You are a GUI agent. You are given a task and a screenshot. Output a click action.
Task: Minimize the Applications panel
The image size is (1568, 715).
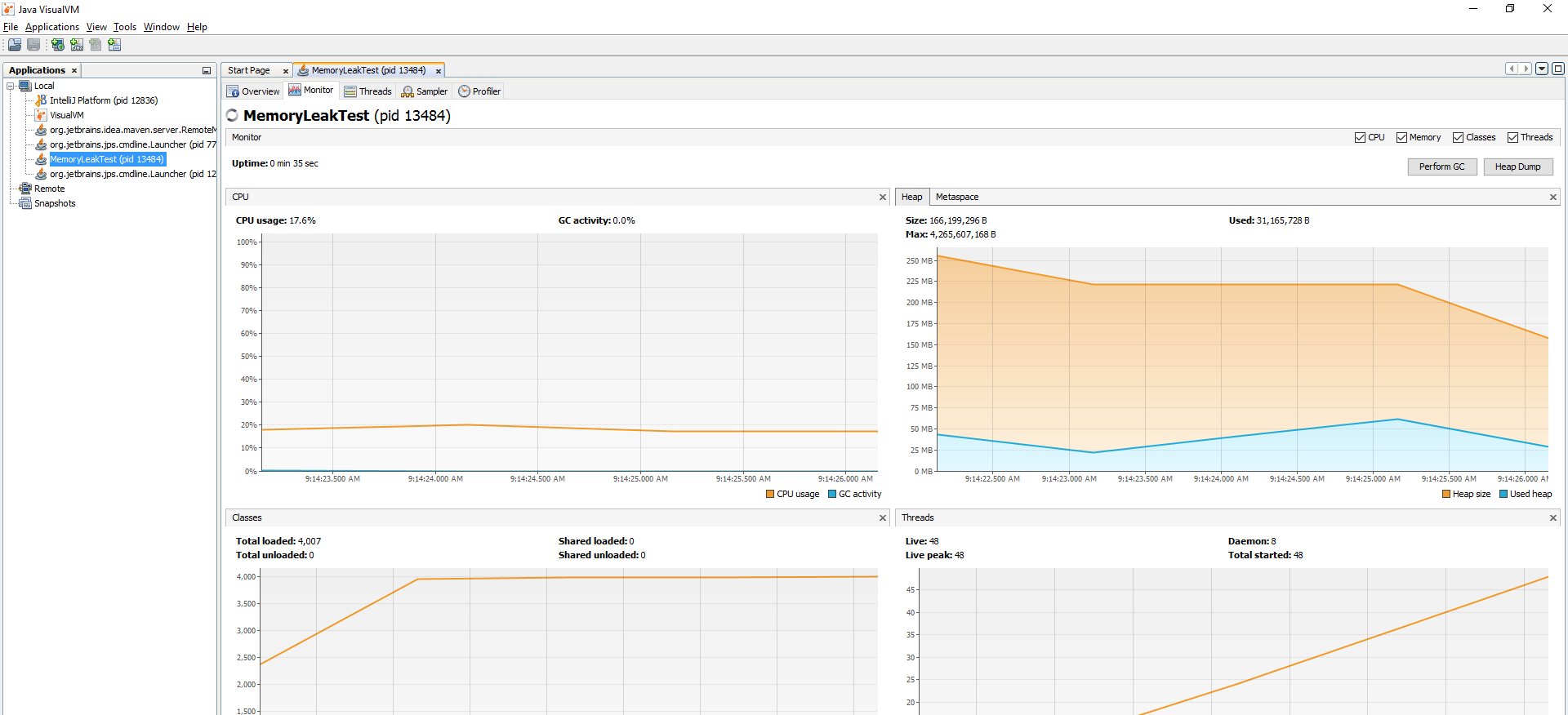point(207,71)
